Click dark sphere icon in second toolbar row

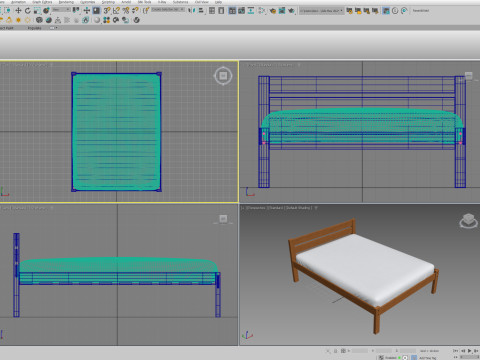pyautogui.click(x=39, y=20)
